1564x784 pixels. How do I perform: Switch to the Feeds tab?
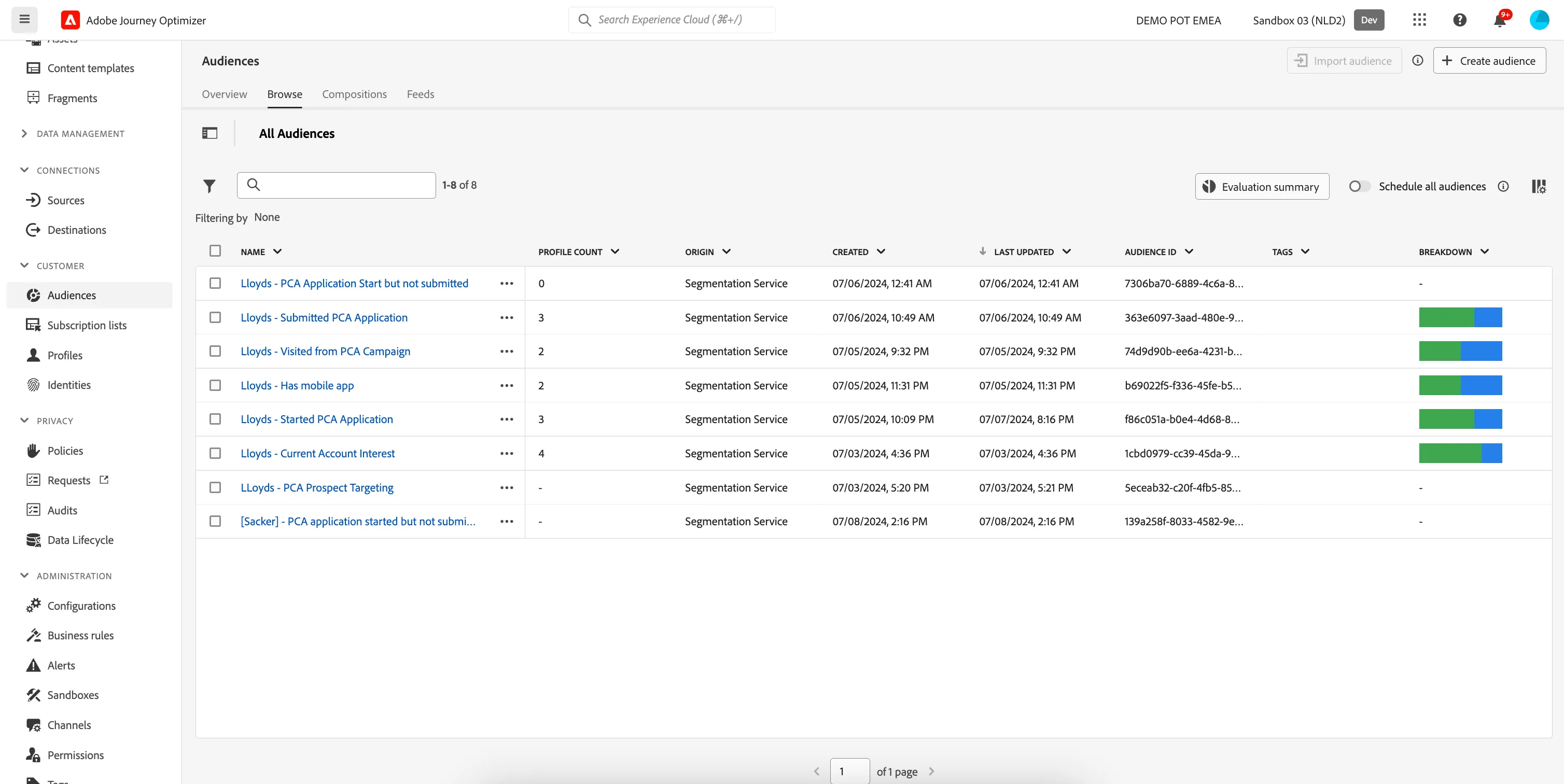(420, 94)
